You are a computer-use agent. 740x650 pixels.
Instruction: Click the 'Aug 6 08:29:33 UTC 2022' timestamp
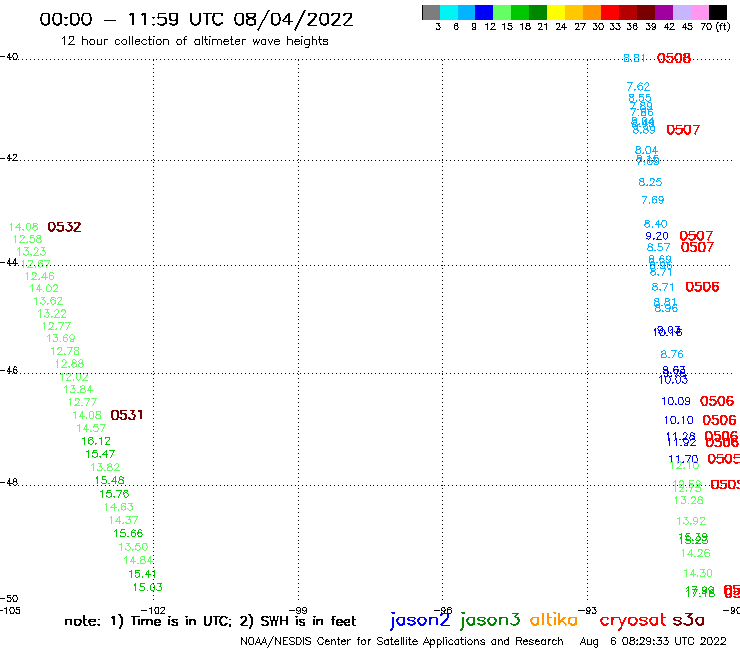(653, 641)
